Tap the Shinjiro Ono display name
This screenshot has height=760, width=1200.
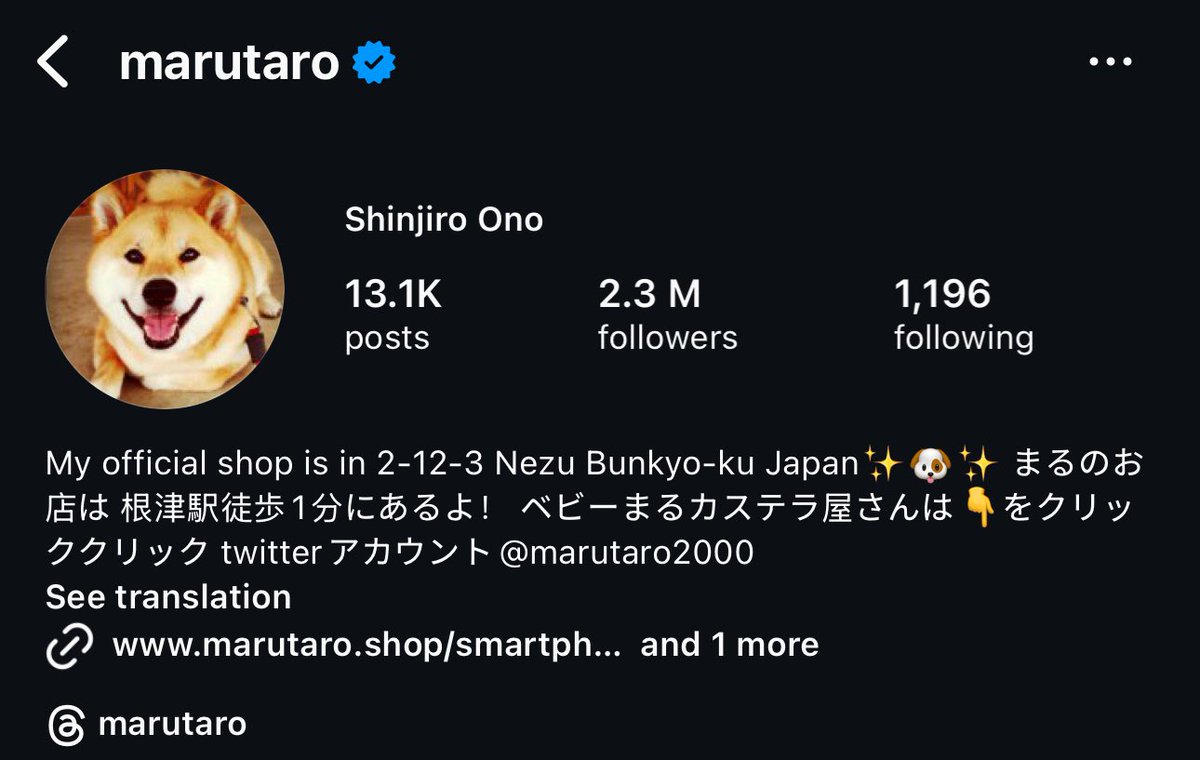(444, 220)
